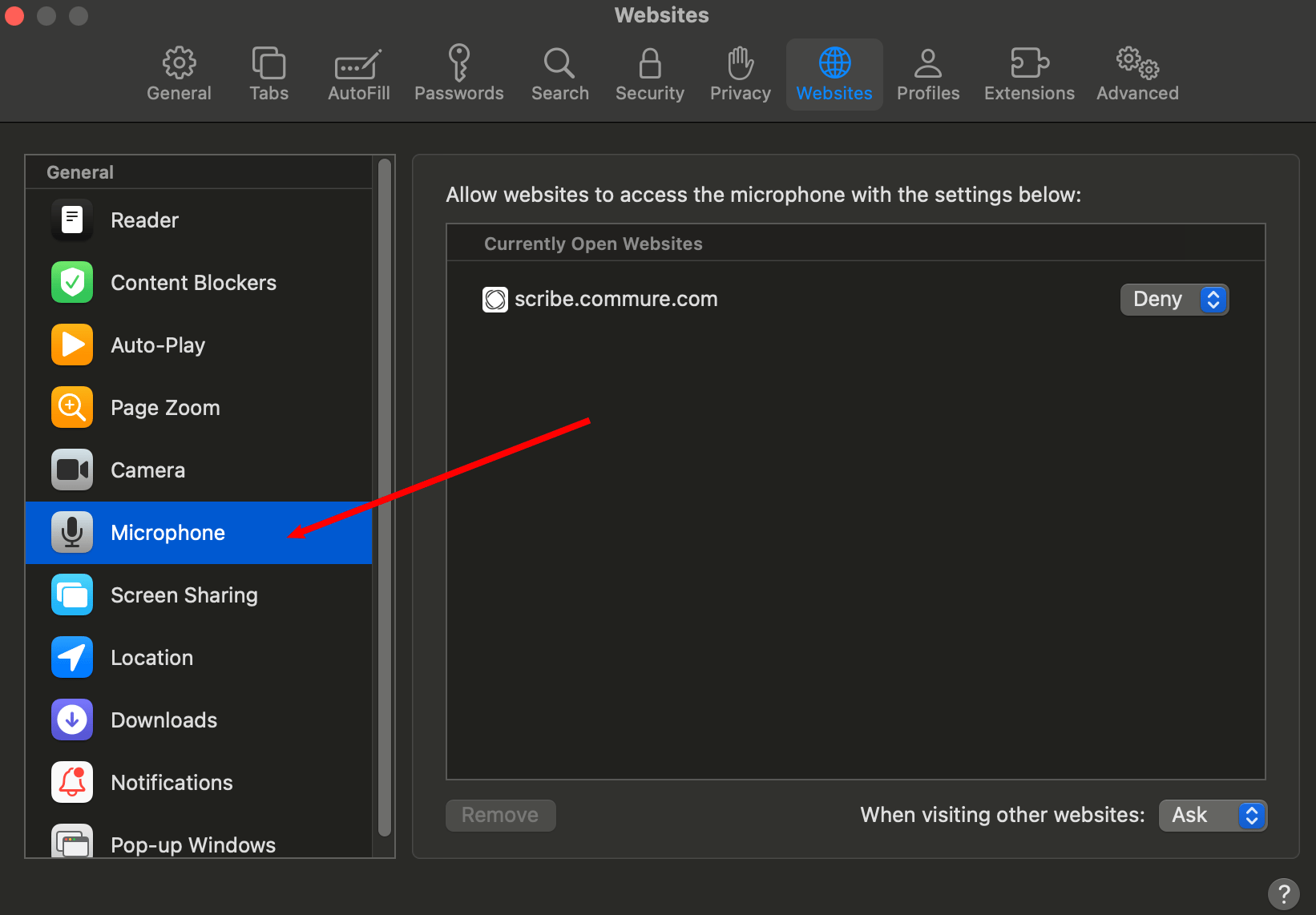Select the Screen Sharing label
1316x915 pixels.
(184, 595)
